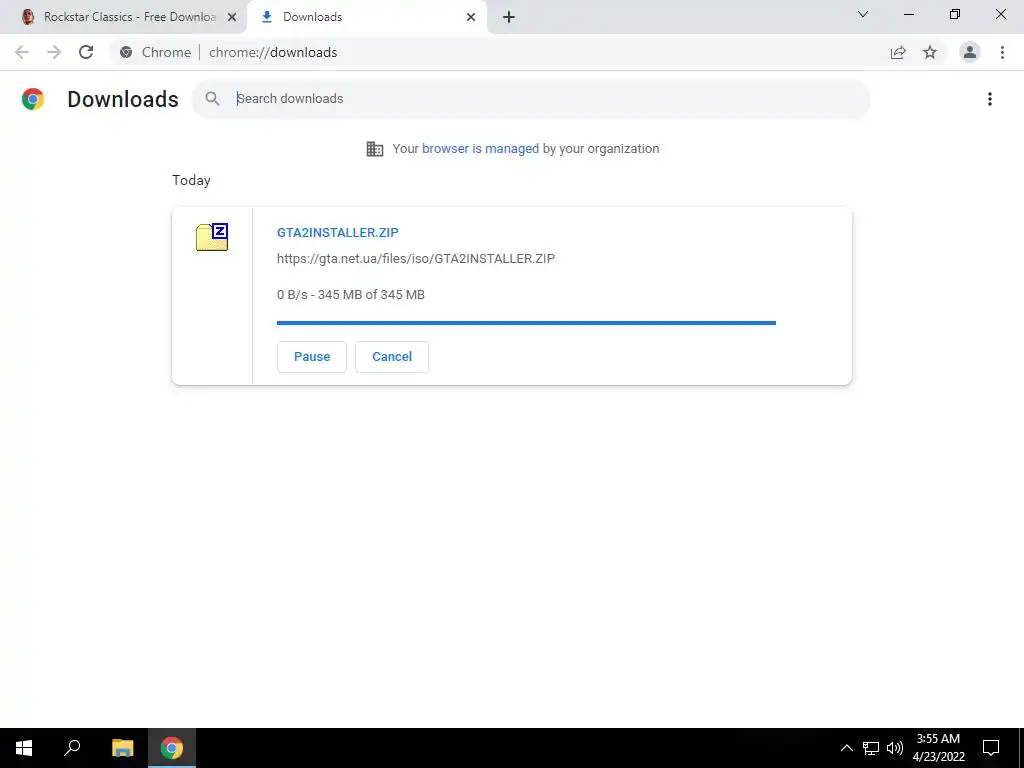Restore down the Chrome window
Screen dimensions: 1024x768
click(x=955, y=14)
